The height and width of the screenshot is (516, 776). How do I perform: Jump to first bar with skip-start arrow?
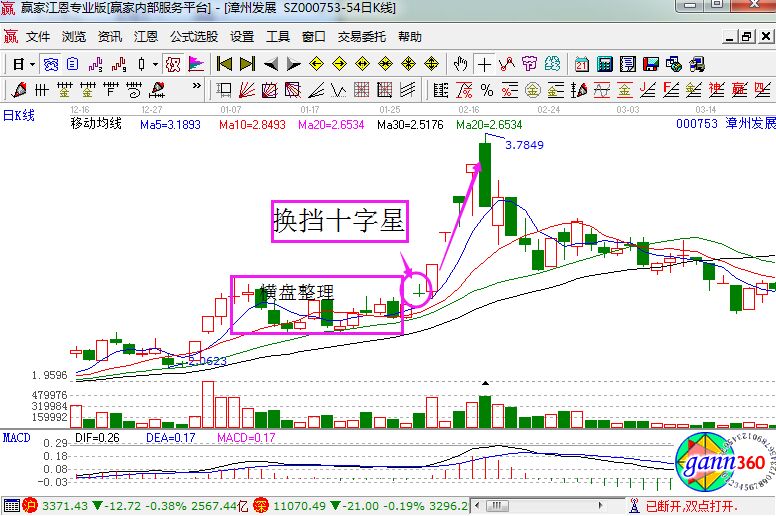224,64
